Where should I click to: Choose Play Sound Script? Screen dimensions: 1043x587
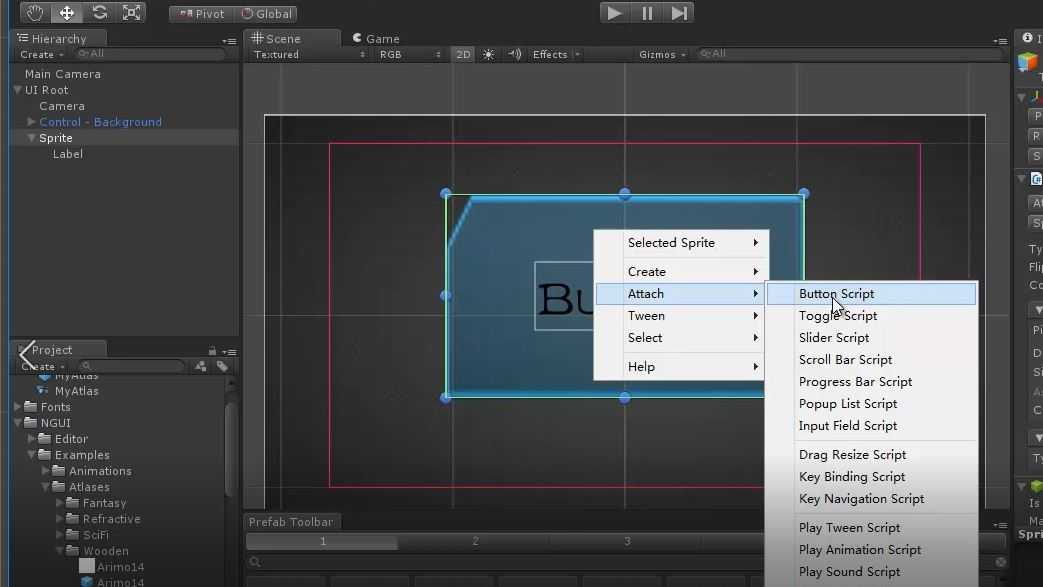pos(871,572)
